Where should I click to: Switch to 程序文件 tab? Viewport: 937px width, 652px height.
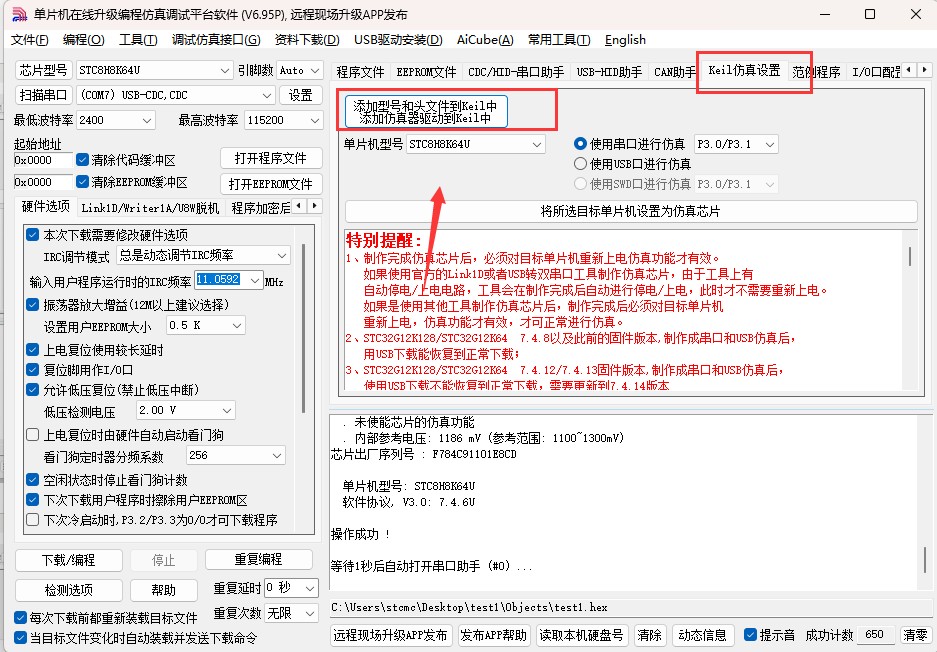360,72
